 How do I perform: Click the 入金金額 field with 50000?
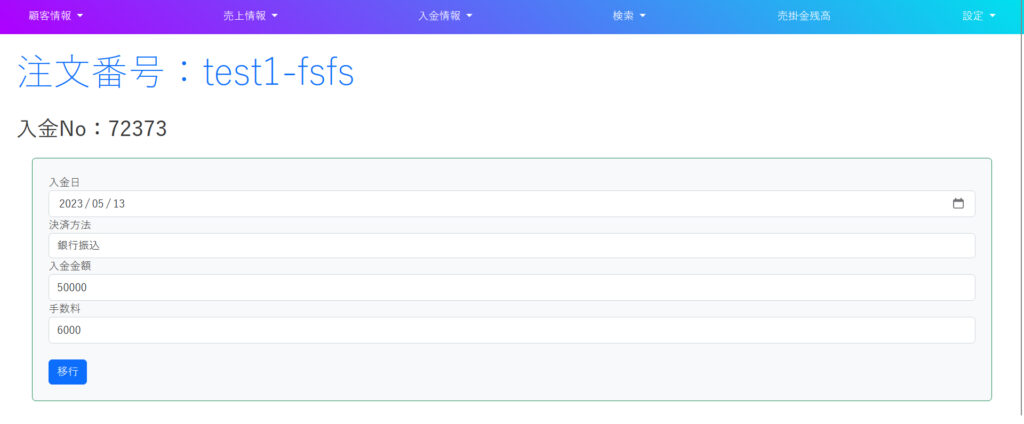(511, 287)
